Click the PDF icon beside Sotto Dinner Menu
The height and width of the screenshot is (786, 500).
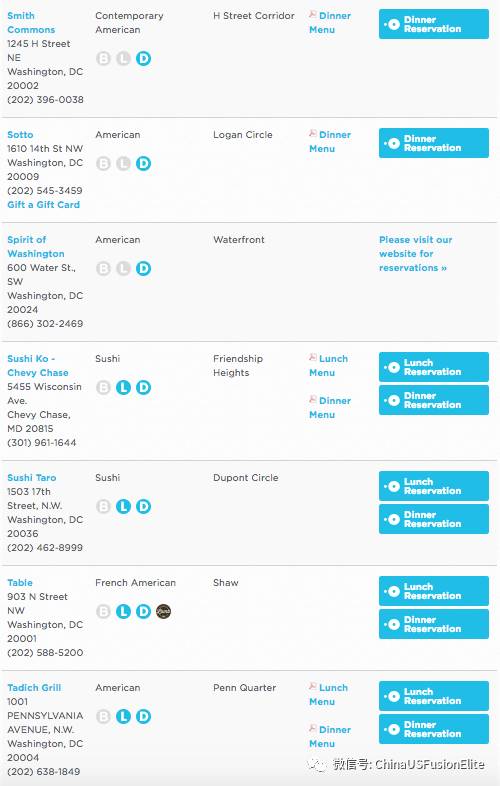pos(313,134)
